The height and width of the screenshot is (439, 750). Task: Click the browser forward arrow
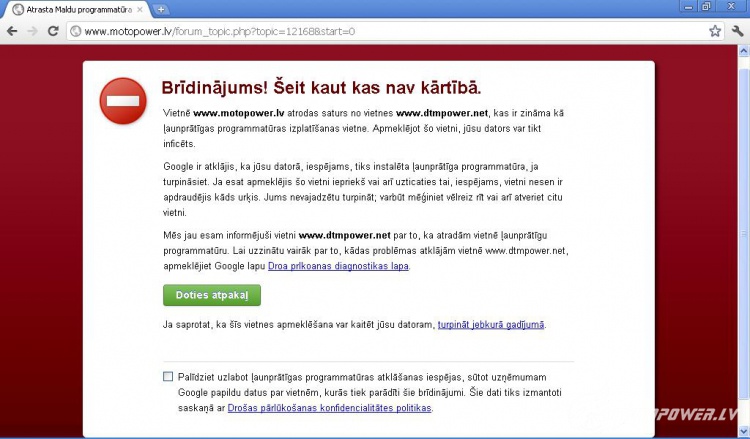pos(33,31)
